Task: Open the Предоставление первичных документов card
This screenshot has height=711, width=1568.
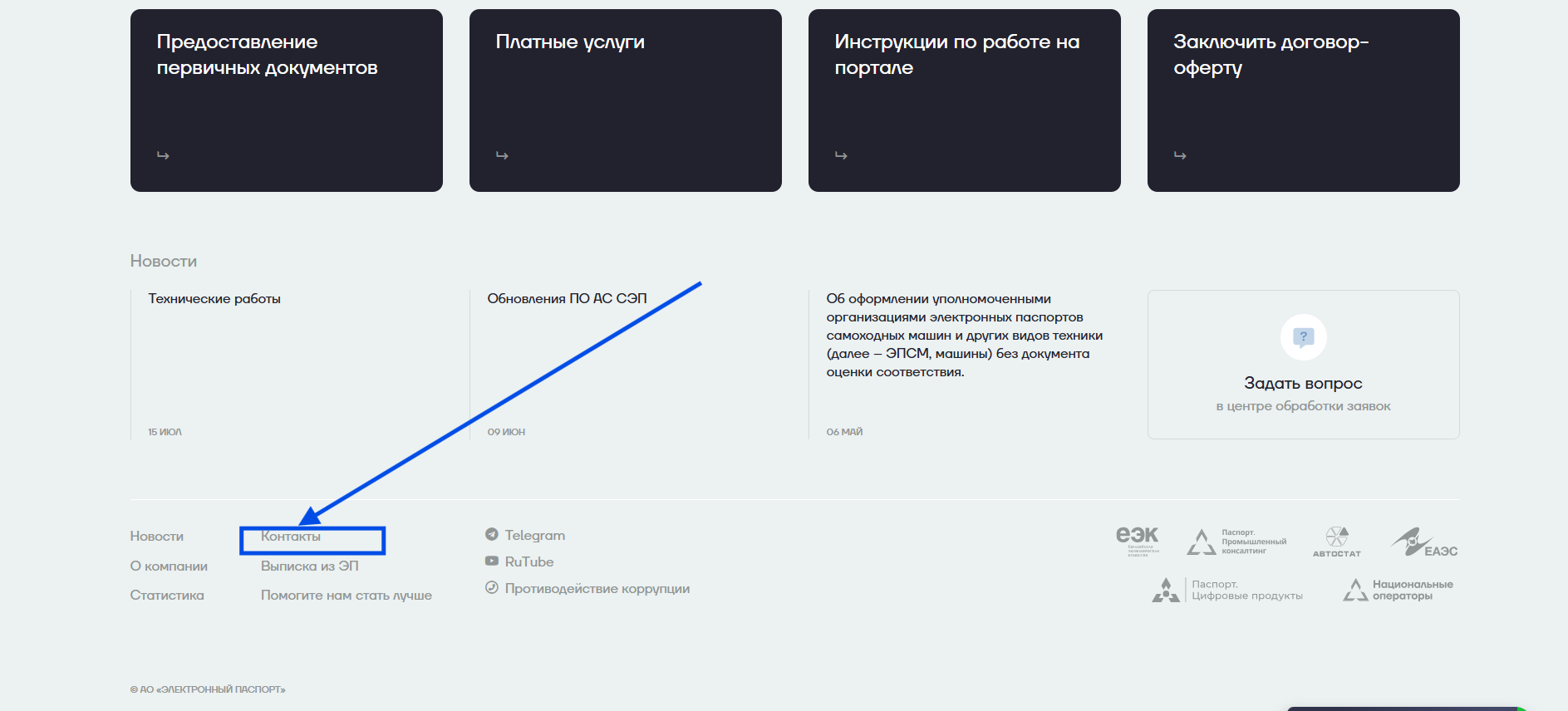Action: 286,101
